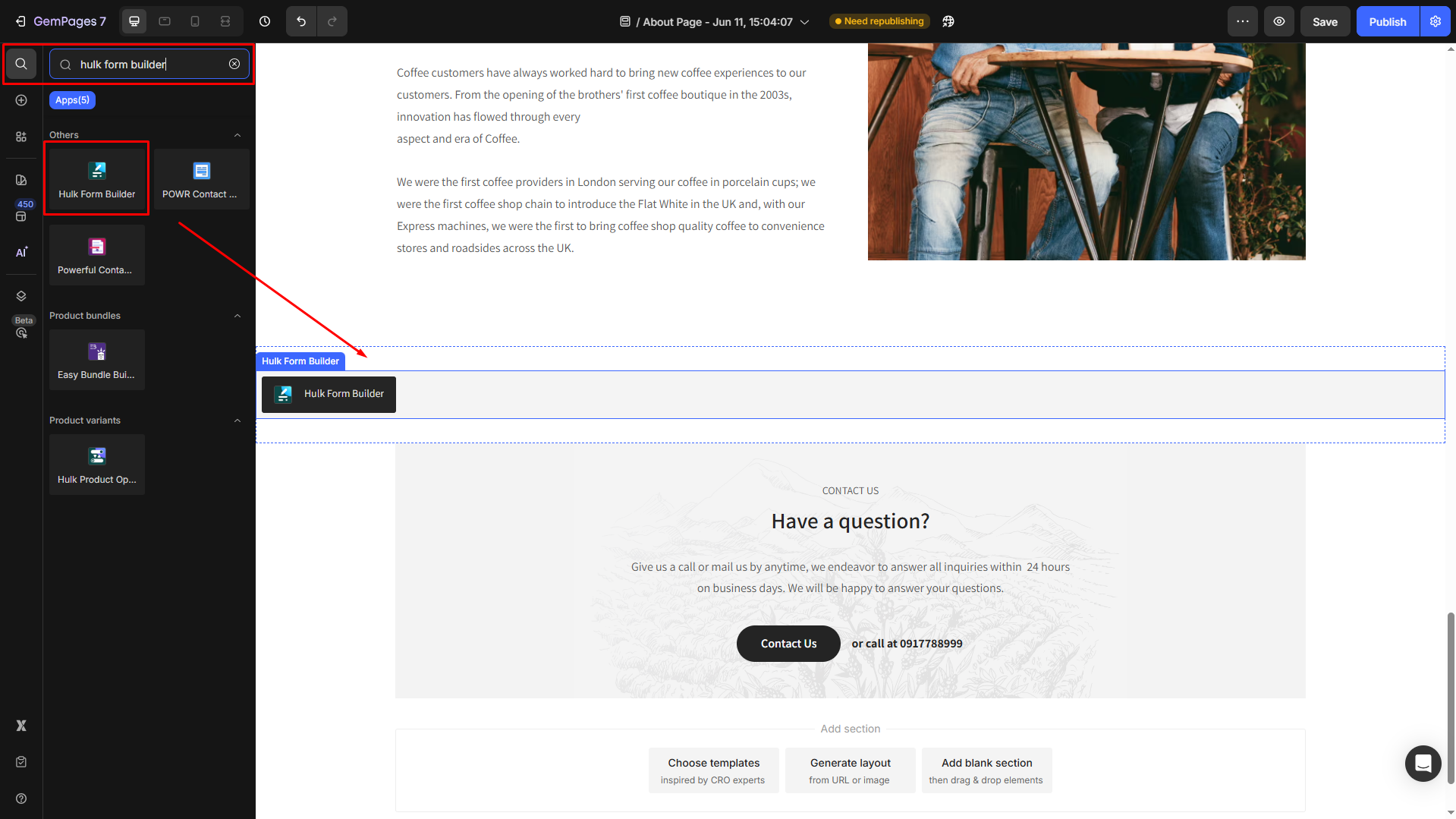
Task: Open the sidebar search tool
Action: pyautogui.click(x=21, y=64)
